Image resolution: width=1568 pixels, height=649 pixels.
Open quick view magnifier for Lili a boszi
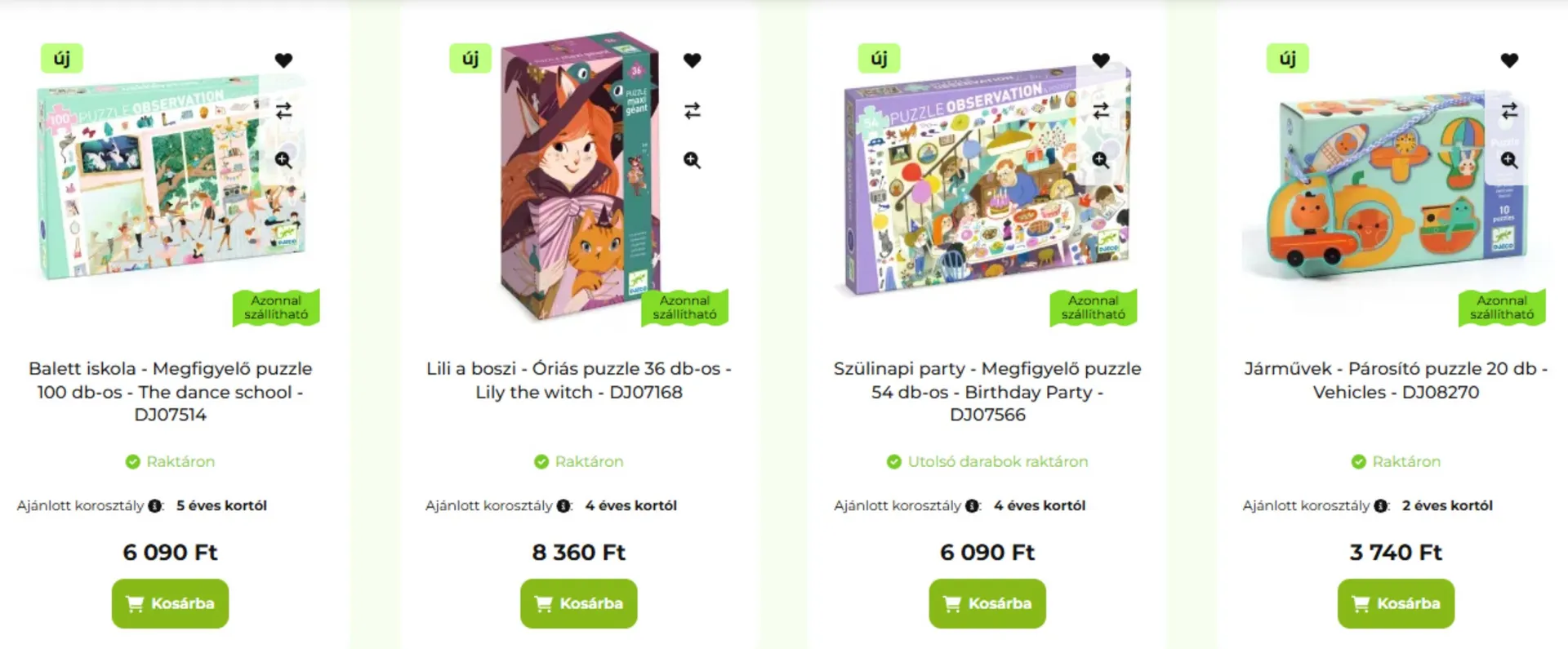pos(692,160)
